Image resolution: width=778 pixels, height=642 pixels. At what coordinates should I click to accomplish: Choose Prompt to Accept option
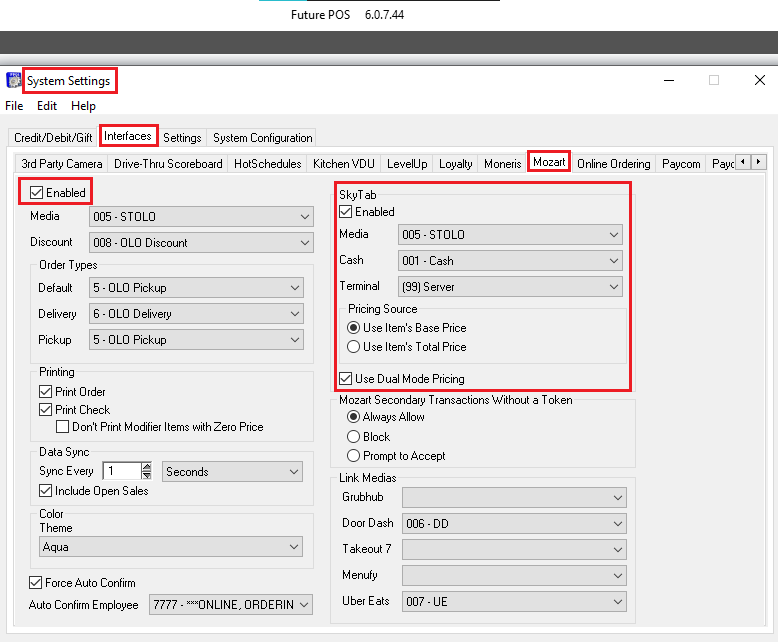pos(353,456)
